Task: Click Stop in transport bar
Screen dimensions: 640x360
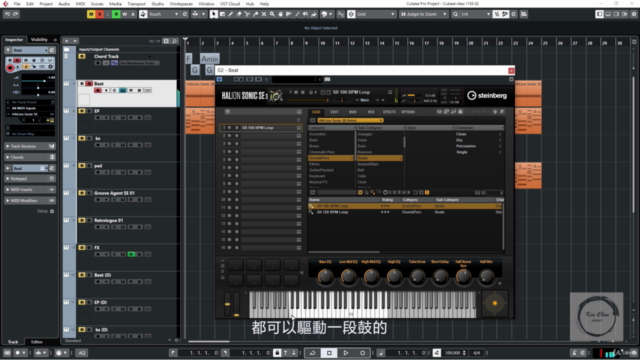Action: pos(329,353)
